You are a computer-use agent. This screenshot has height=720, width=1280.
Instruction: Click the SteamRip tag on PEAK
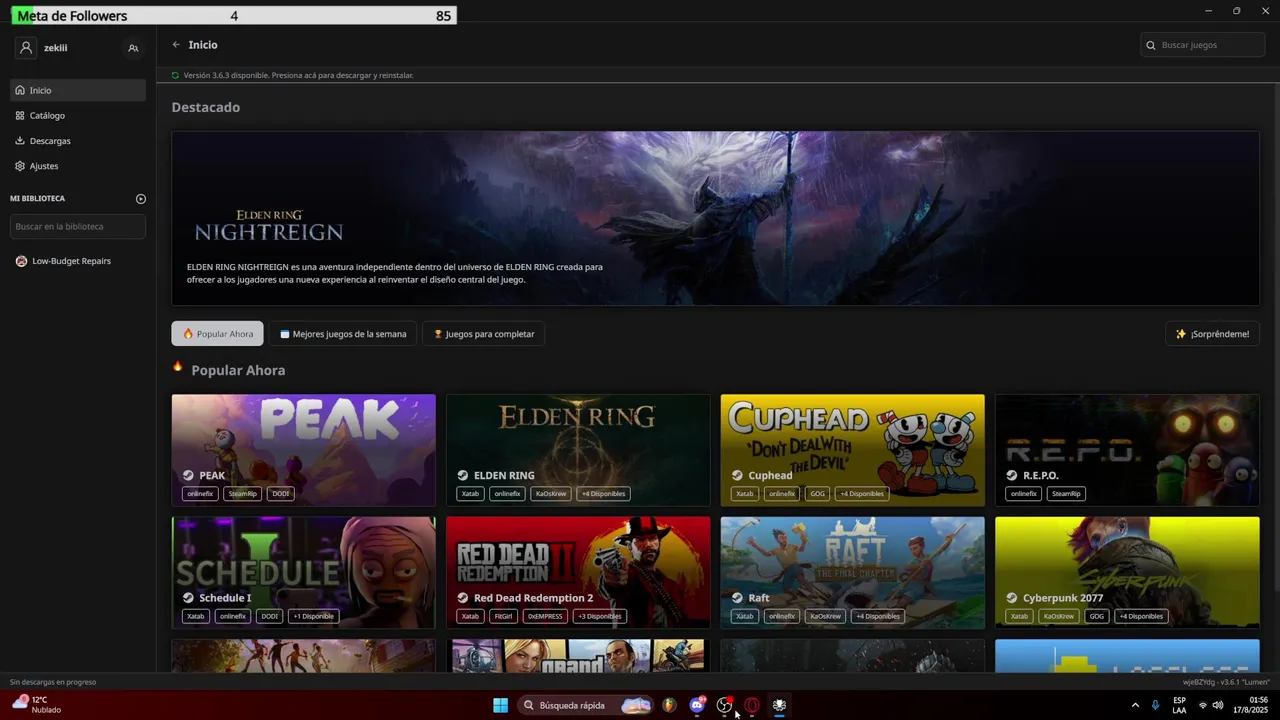pyautogui.click(x=242, y=494)
